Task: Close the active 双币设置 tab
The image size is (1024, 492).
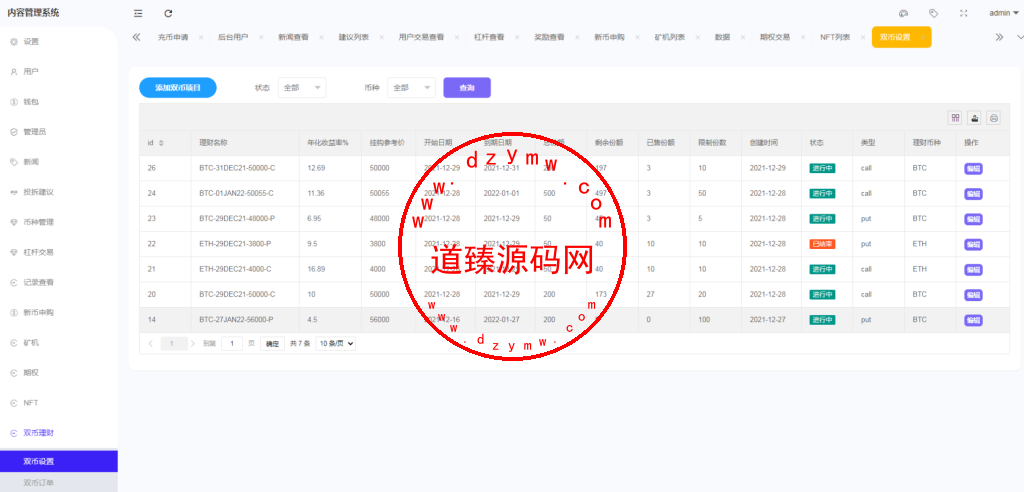Action: pyautogui.click(x=922, y=37)
